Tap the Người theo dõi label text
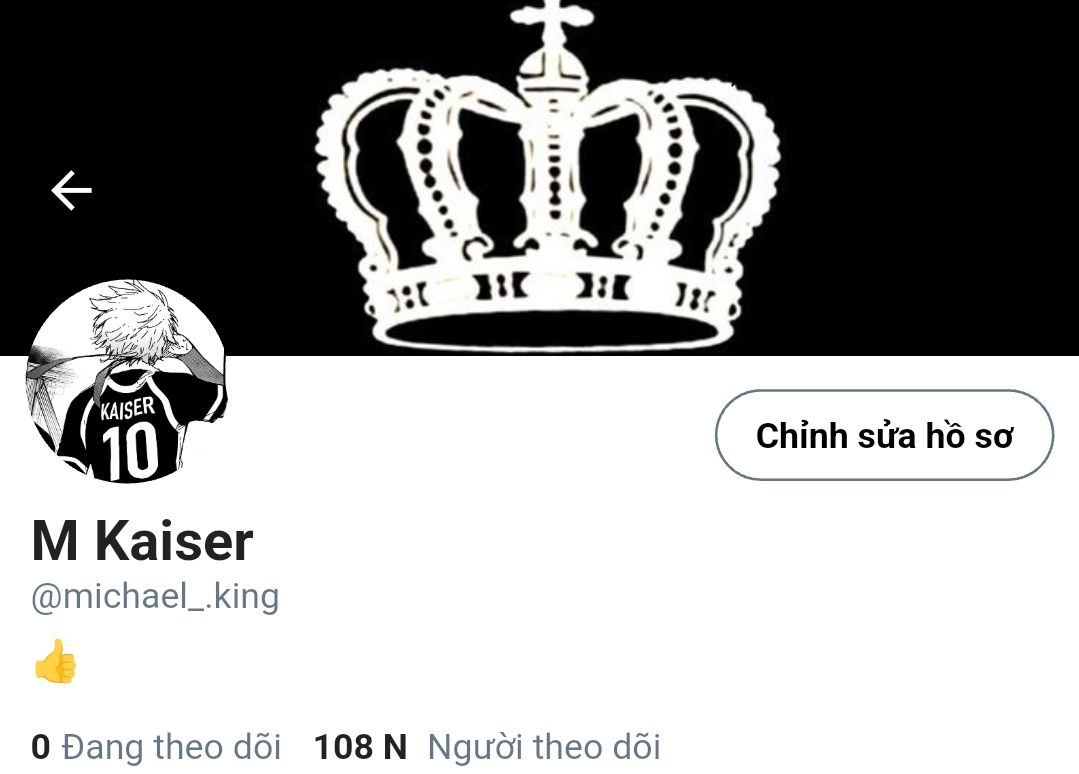1079x774 pixels. tap(544, 747)
